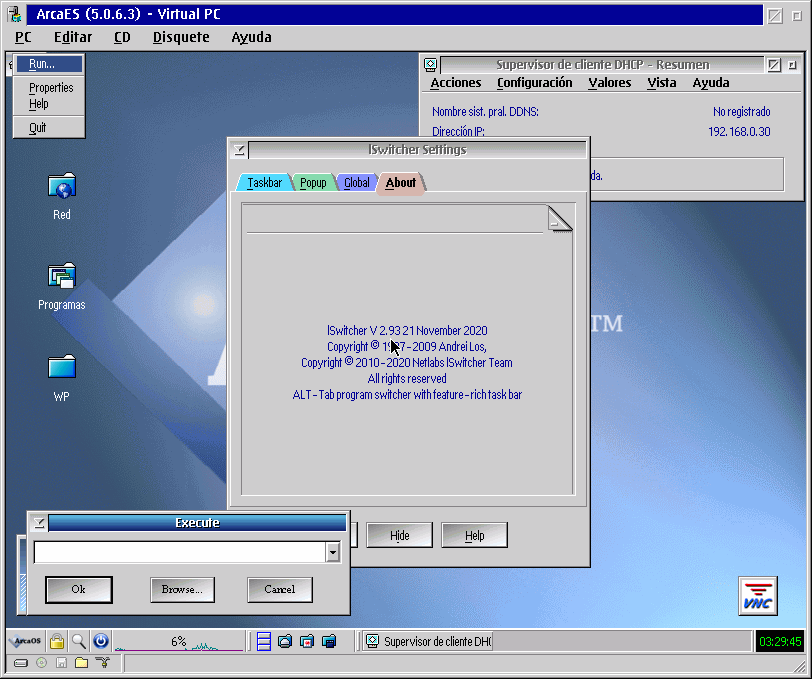The image size is (812, 679).
Task: Open Valores menu in DHCP Supervisor window
Action: [x=610, y=83]
